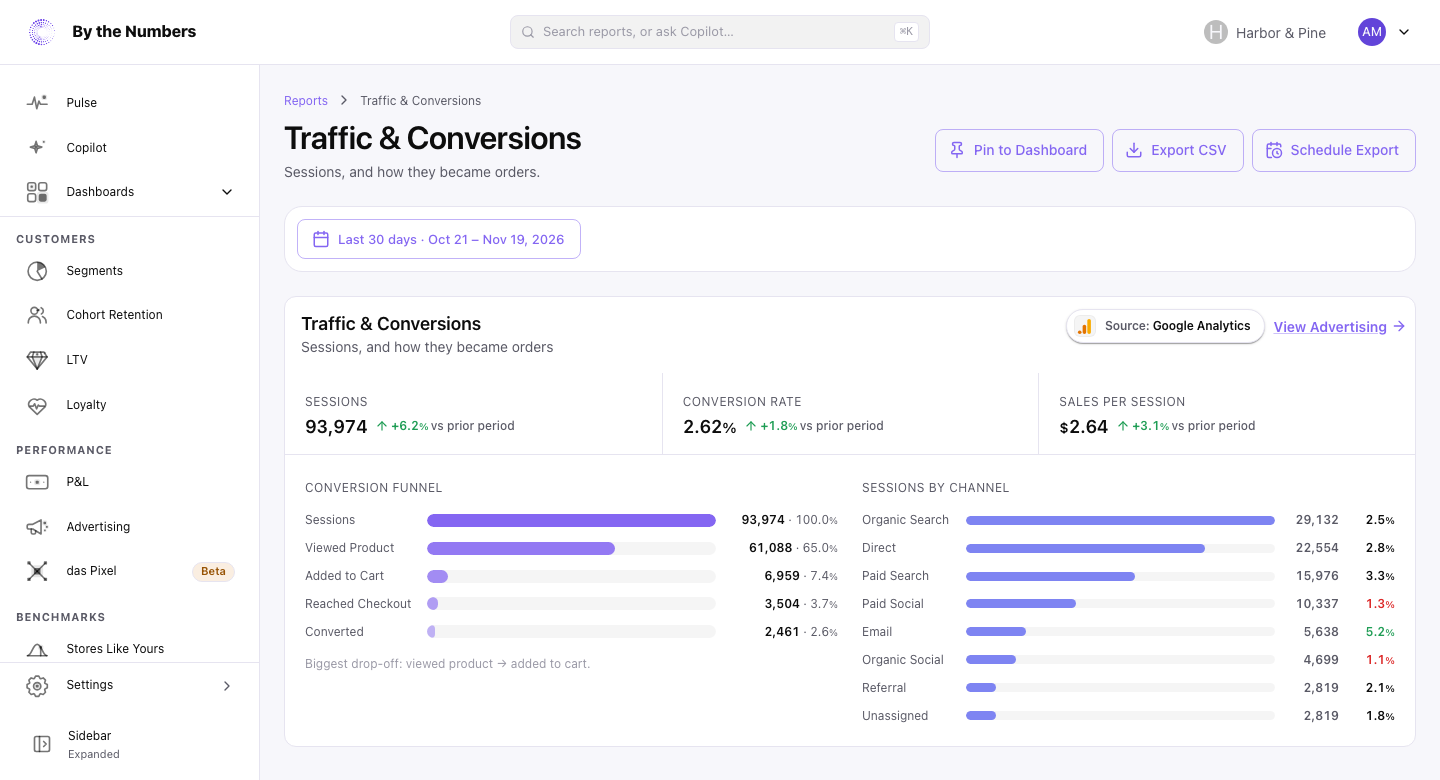Image resolution: width=1440 pixels, height=780 pixels.
Task: Click the Advertising megaphone icon
Action: click(37, 527)
